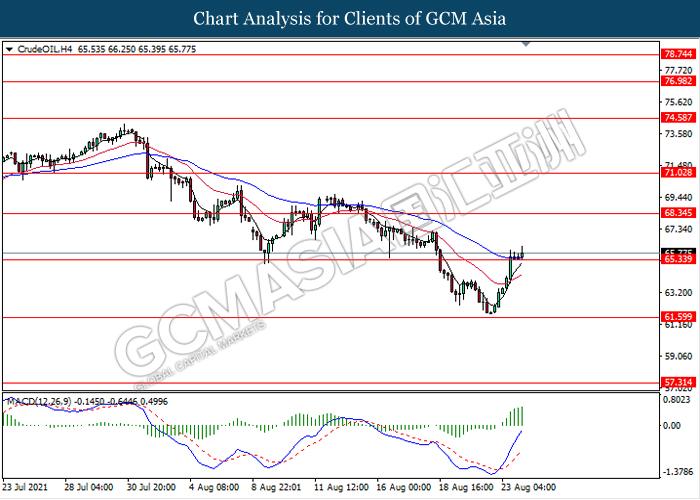The width and height of the screenshot is (700, 500).
Task: Click the MACD 0.00 scale value
Action: pos(672,425)
